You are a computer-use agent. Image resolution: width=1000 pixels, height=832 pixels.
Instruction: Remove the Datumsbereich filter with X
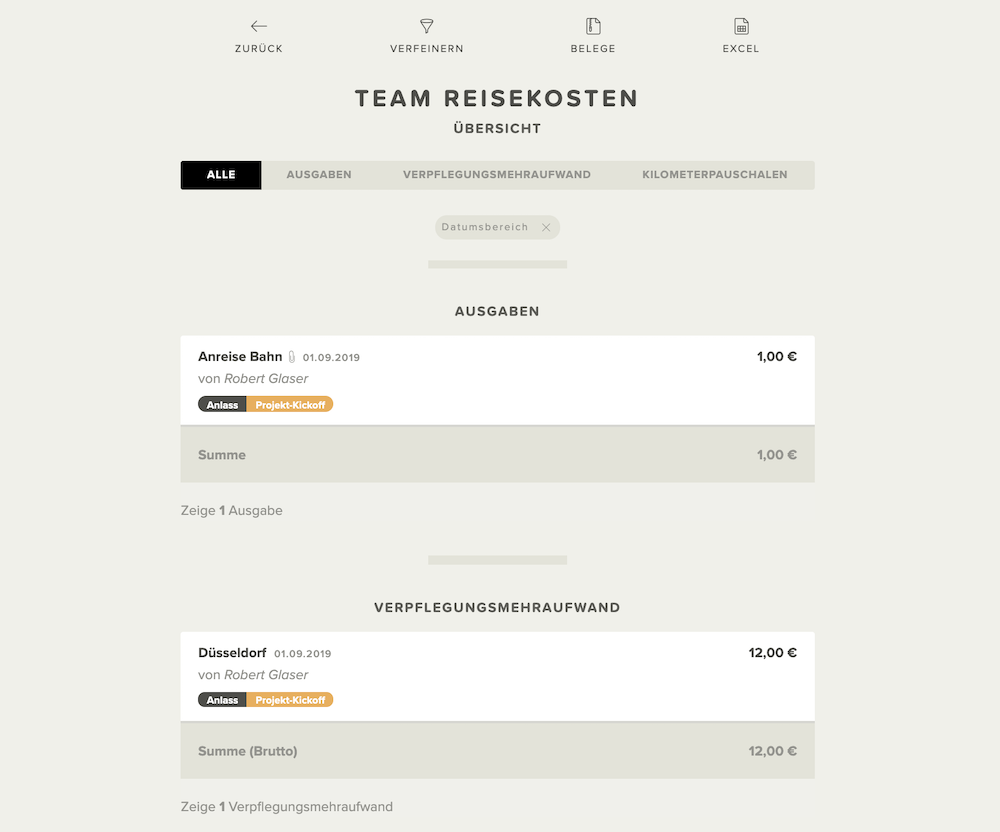pyautogui.click(x=546, y=227)
